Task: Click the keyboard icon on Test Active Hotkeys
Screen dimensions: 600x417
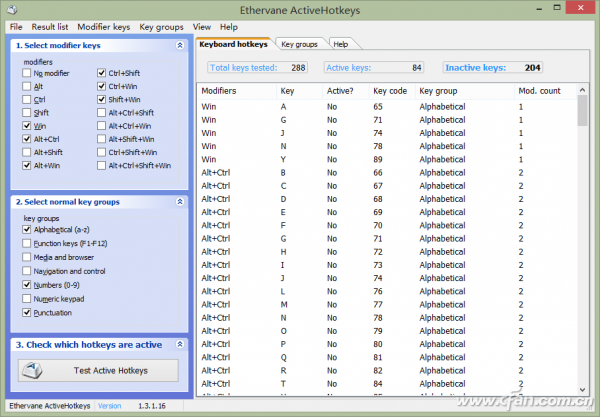Action: point(33,371)
